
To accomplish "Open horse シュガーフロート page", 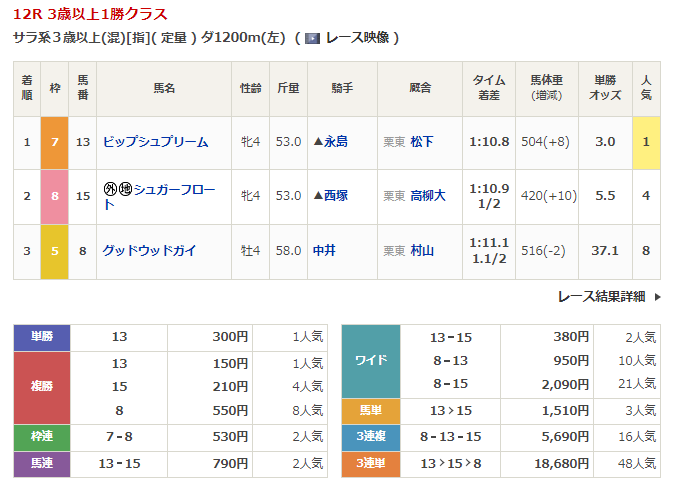I will coord(160,196).
